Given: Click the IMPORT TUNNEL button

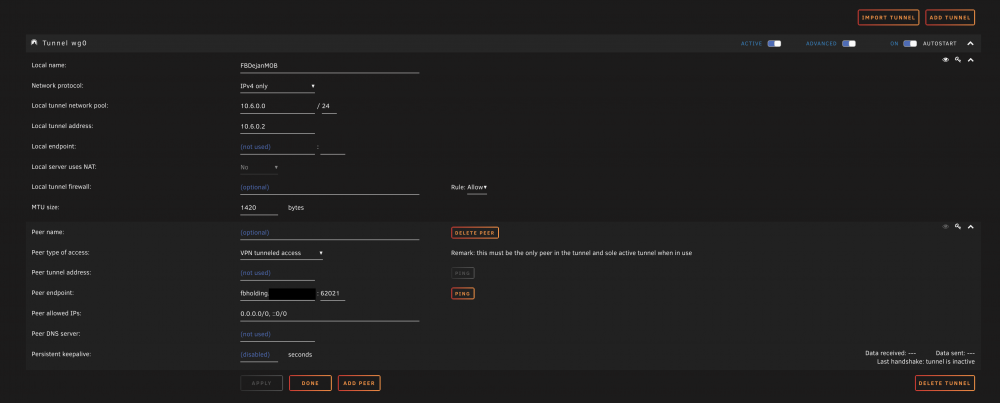Looking at the screenshot, I should (x=888, y=17).
